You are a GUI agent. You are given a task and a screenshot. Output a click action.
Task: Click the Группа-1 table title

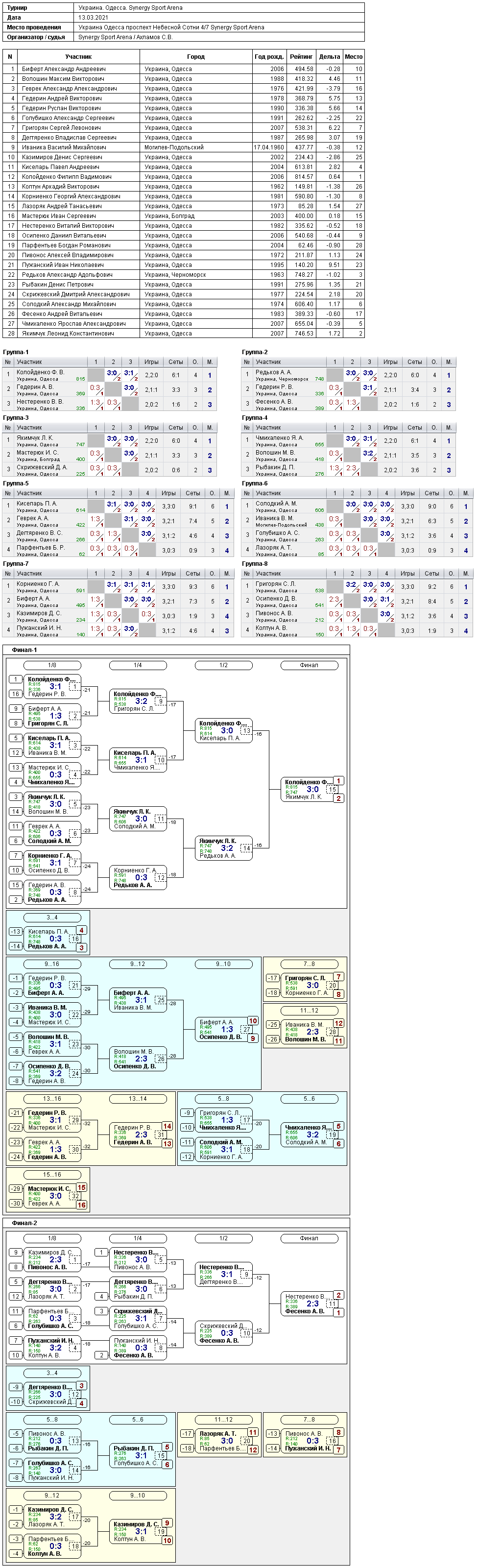[16, 352]
